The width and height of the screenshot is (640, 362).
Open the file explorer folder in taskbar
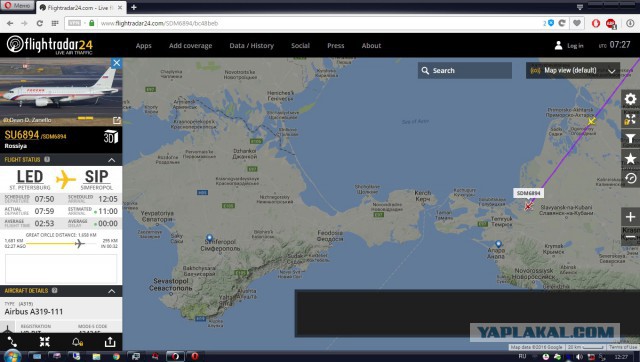pos(96,356)
